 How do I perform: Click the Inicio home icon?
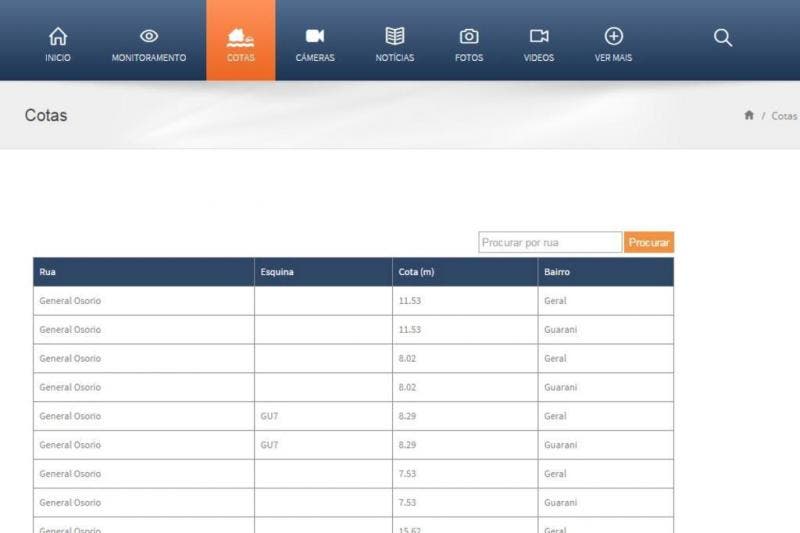click(x=58, y=37)
